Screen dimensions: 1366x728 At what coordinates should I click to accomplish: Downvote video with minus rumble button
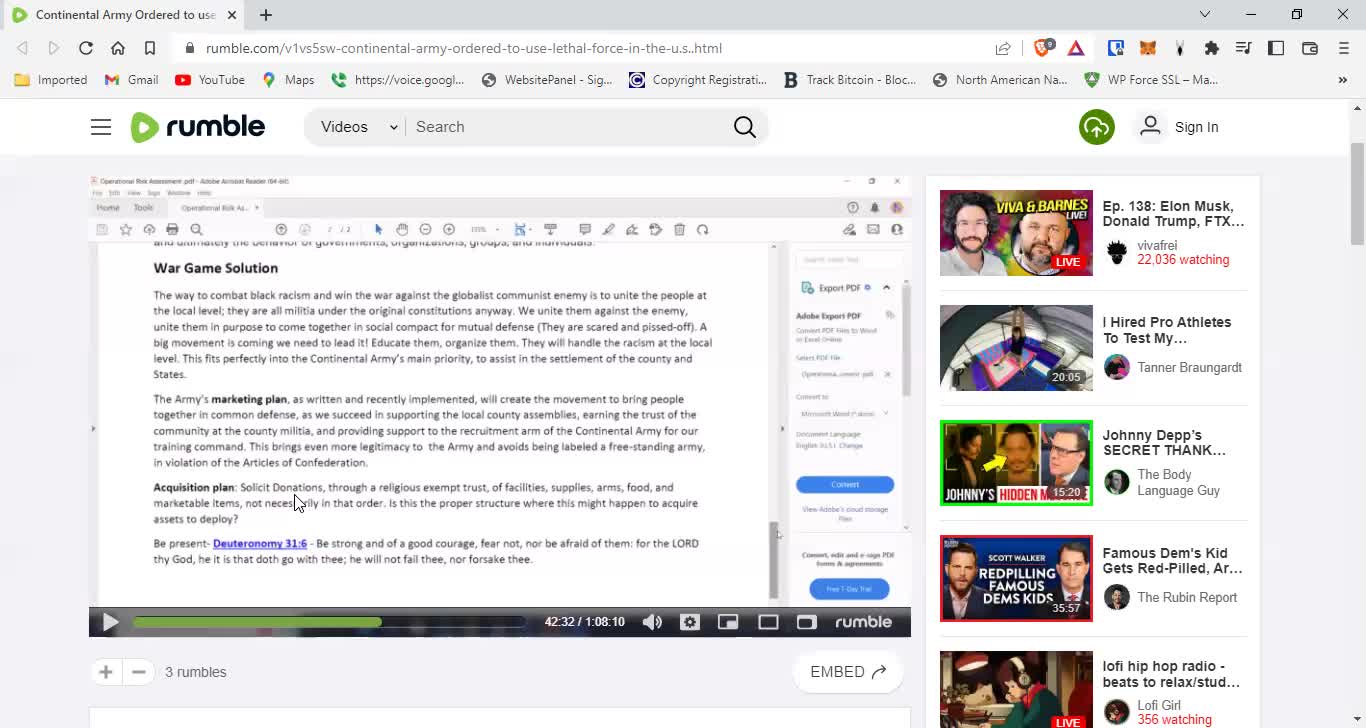[139, 672]
